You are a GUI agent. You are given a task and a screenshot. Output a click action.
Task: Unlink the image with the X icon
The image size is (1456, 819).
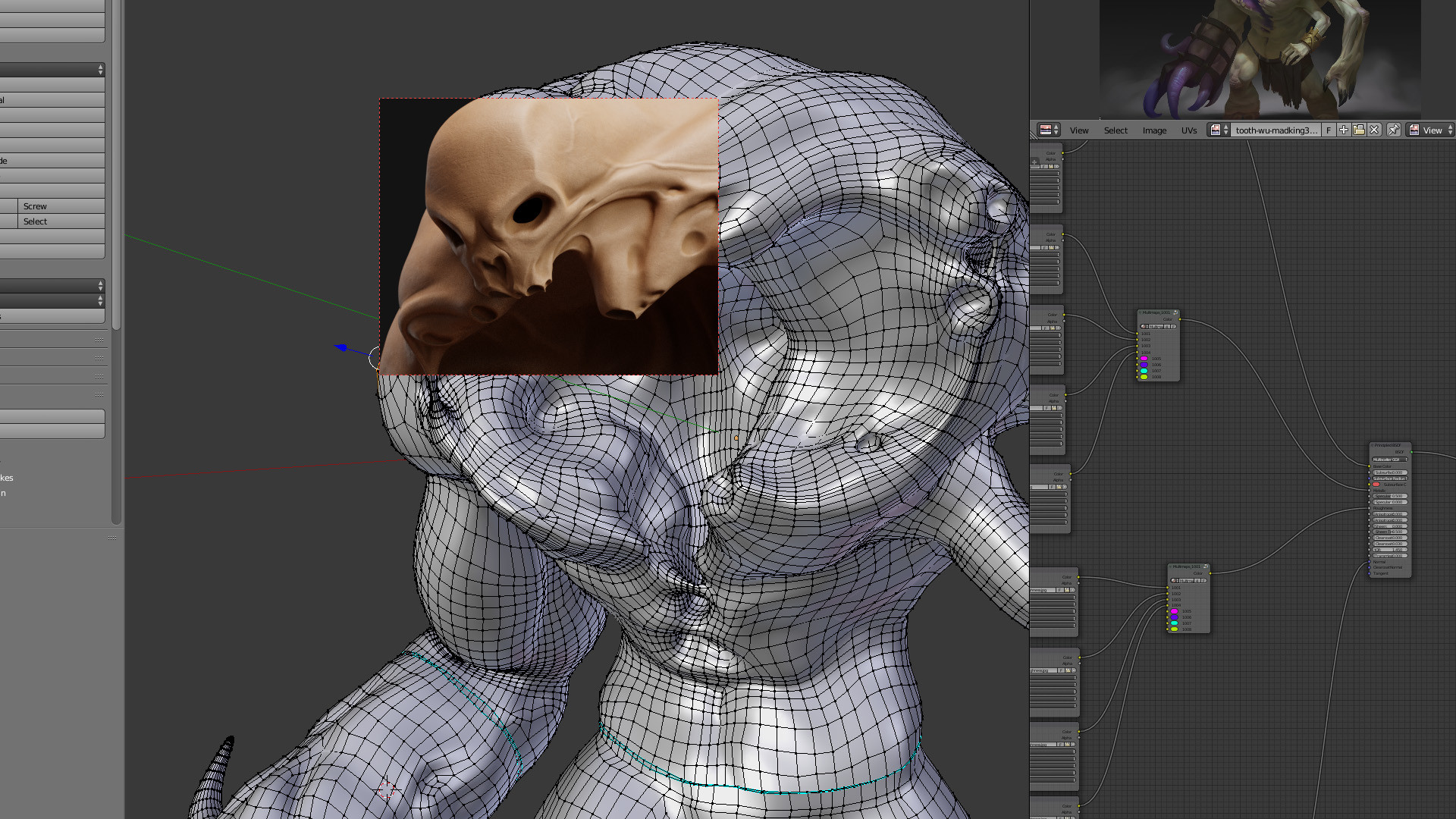pyautogui.click(x=1374, y=130)
